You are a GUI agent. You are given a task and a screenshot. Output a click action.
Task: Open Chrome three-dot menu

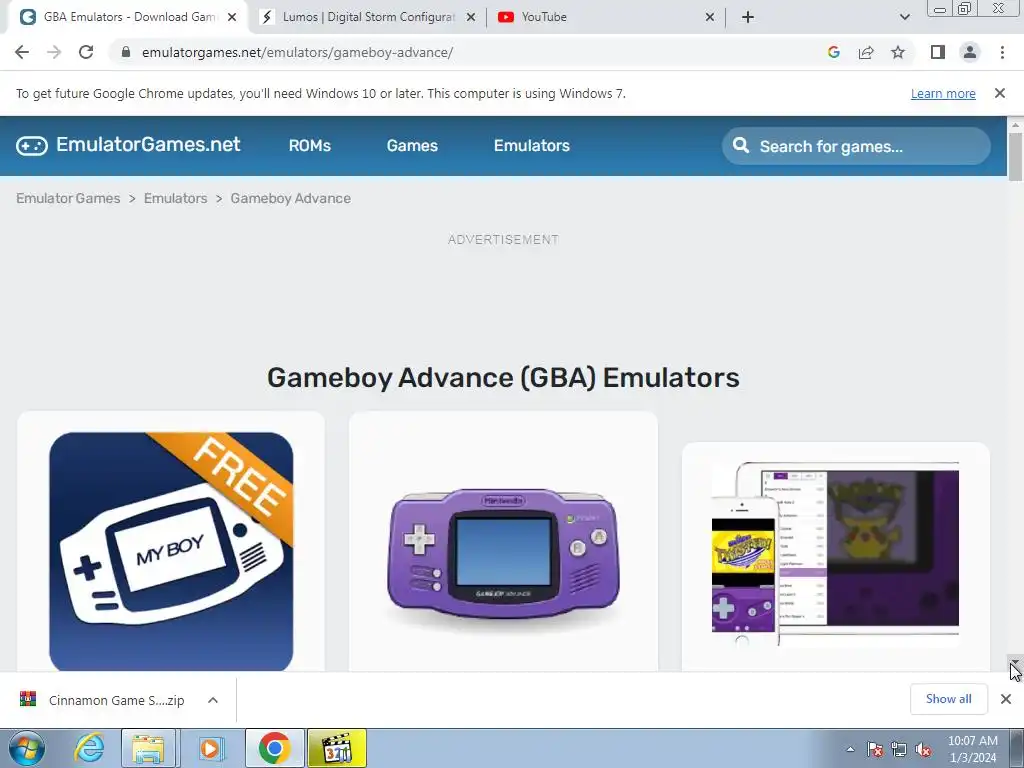[1002, 52]
